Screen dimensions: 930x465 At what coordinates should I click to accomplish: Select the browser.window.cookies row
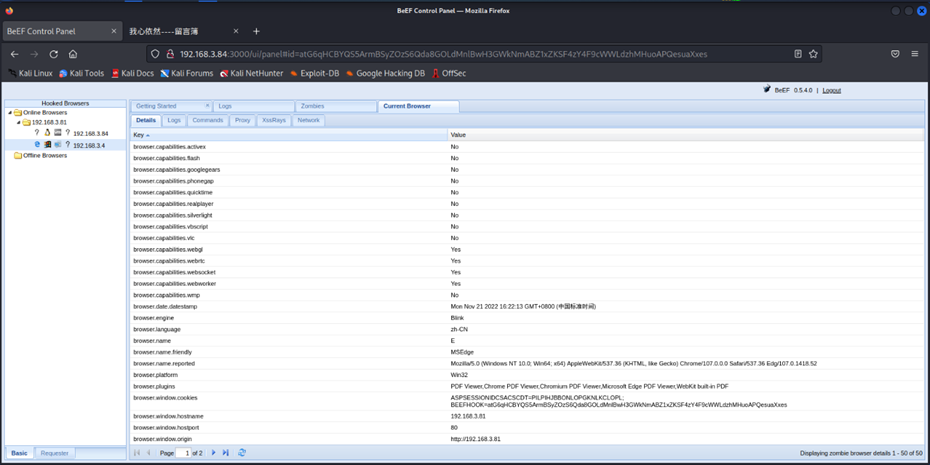pos(527,401)
